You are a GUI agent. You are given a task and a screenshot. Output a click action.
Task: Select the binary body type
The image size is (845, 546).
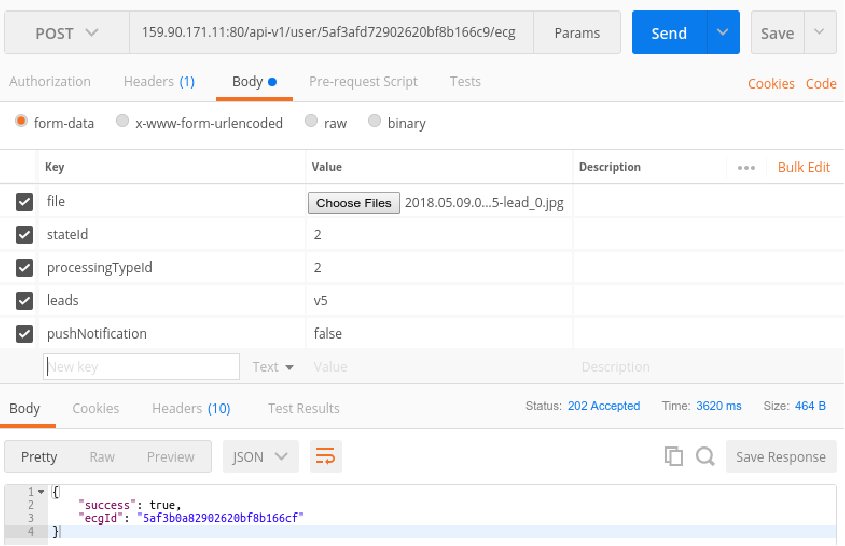pos(375,121)
